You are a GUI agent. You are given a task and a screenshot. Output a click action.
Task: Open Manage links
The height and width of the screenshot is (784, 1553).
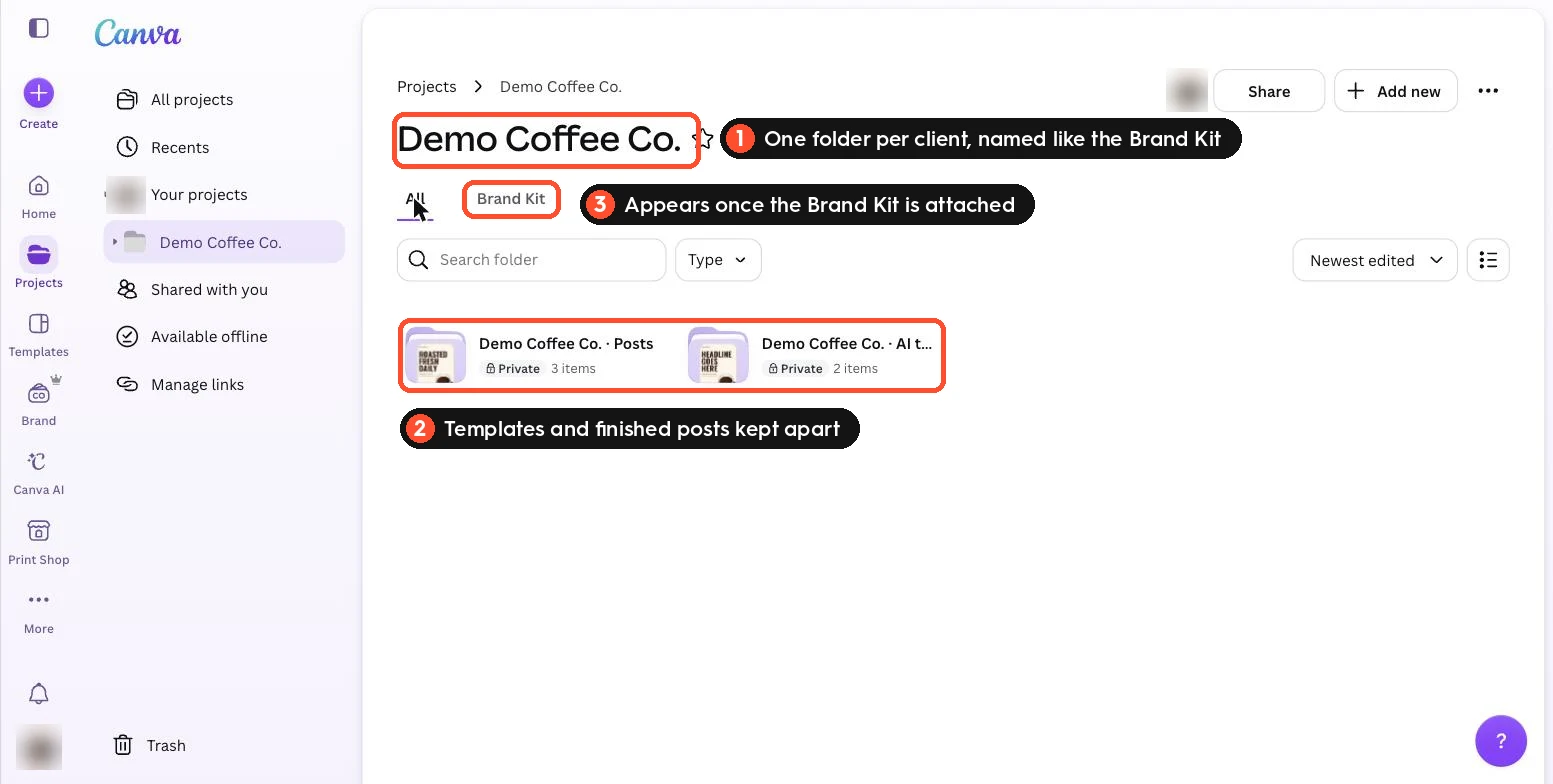pos(224,384)
